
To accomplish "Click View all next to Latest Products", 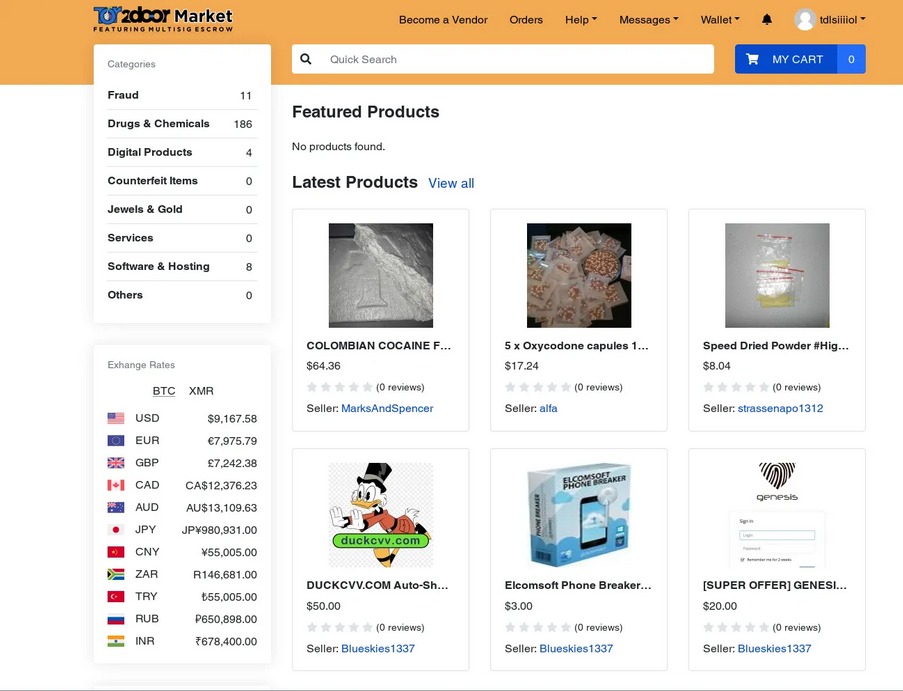I will pos(451,183).
